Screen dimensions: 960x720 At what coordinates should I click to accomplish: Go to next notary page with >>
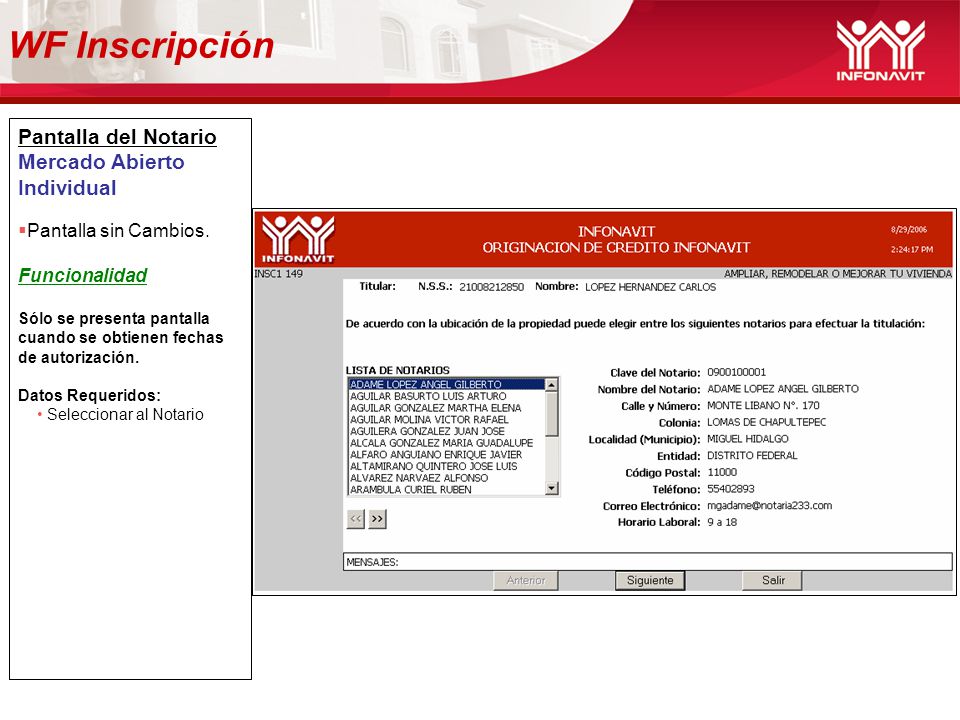pyautogui.click(x=377, y=519)
